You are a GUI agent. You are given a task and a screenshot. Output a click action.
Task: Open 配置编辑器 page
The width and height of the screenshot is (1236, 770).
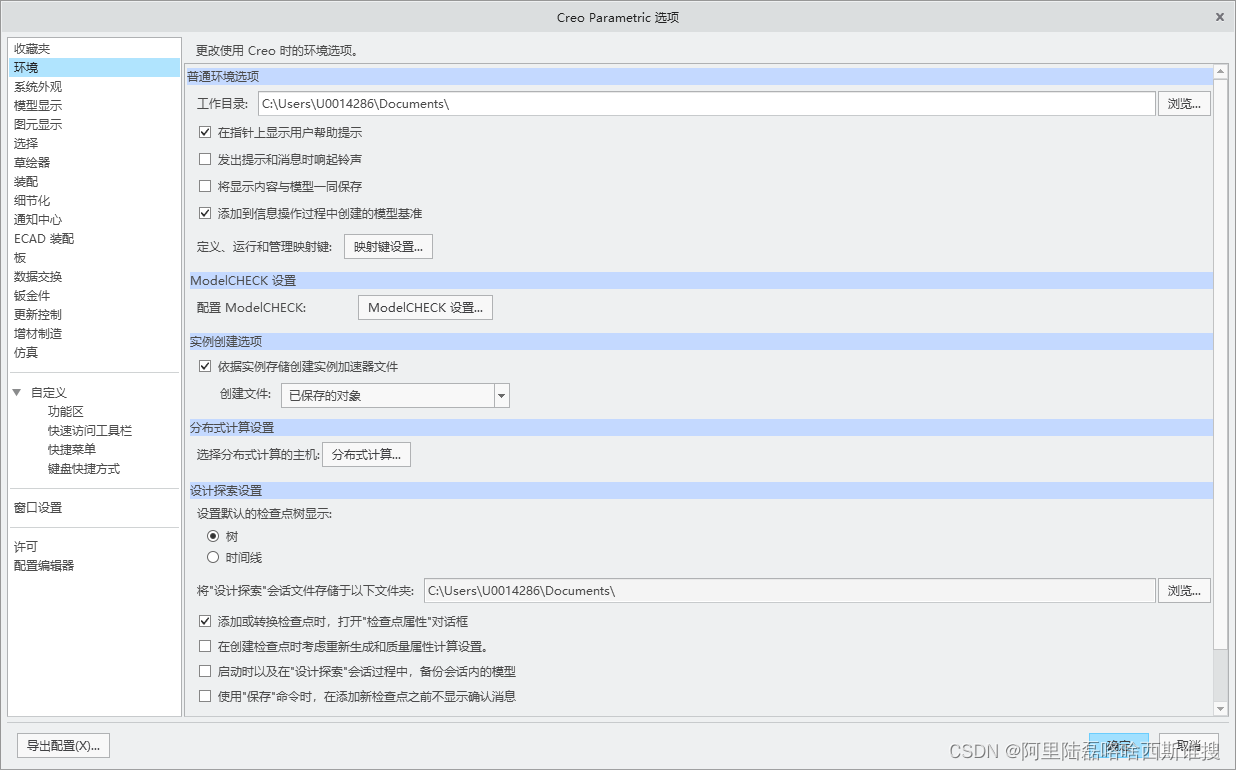click(x=44, y=566)
